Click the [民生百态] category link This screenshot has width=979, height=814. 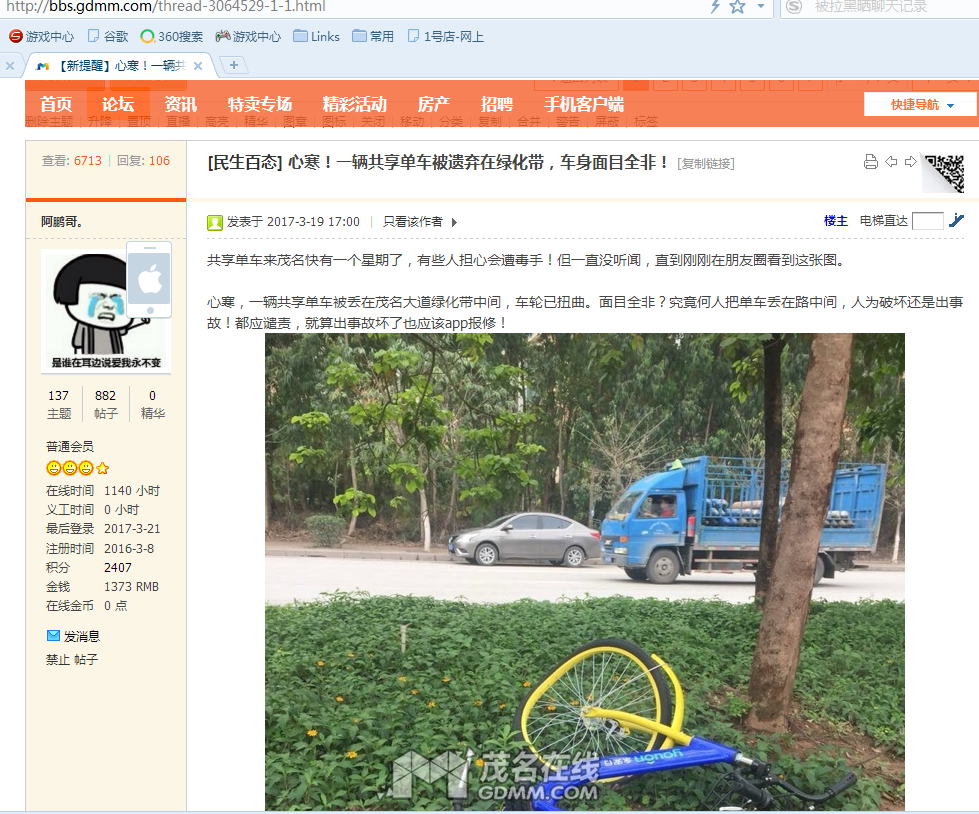[245, 163]
